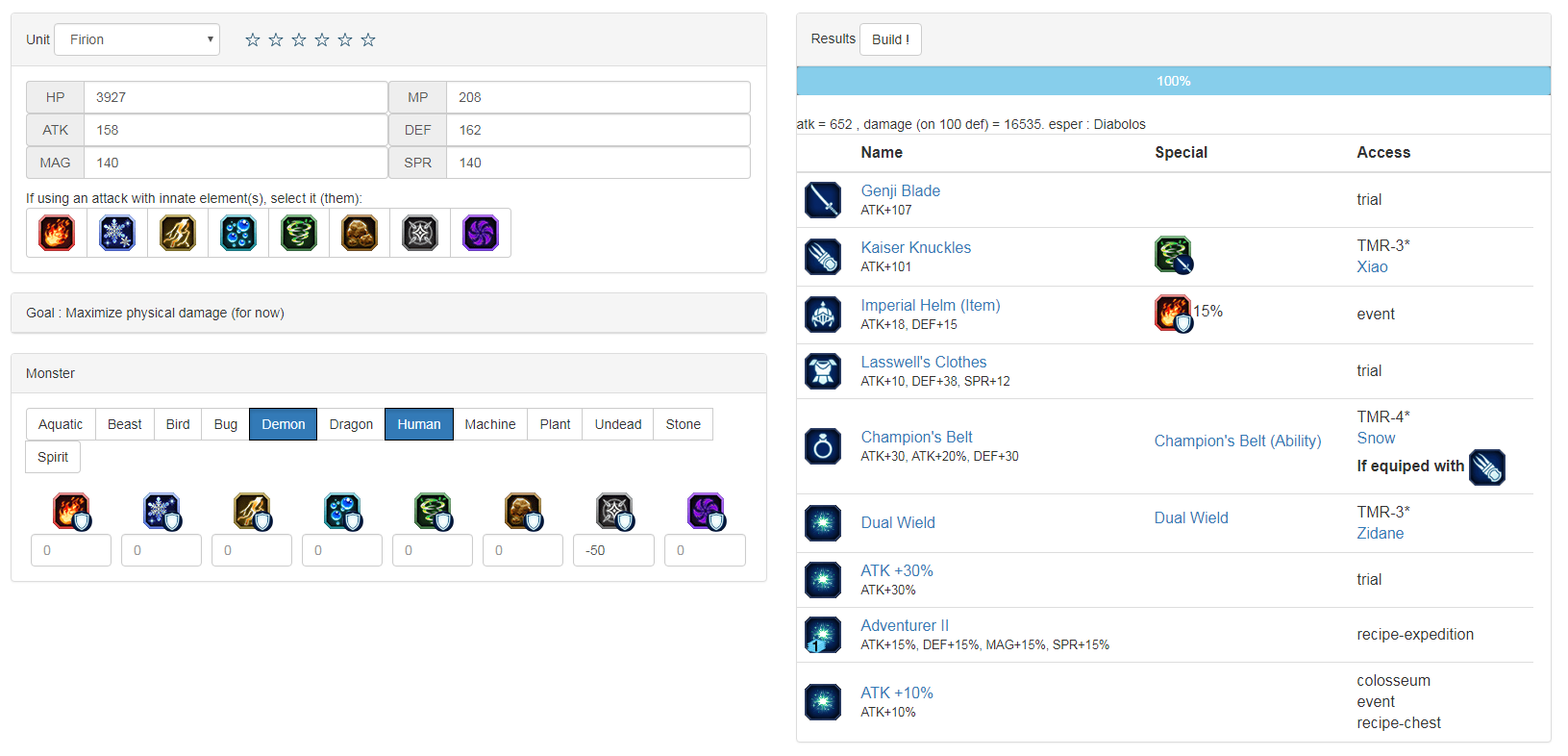Click the Build ! button

[x=890, y=39]
